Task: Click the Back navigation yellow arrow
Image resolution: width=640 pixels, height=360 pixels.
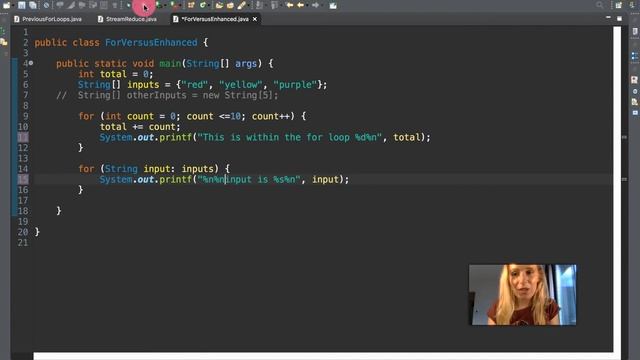Action: (301, 5)
